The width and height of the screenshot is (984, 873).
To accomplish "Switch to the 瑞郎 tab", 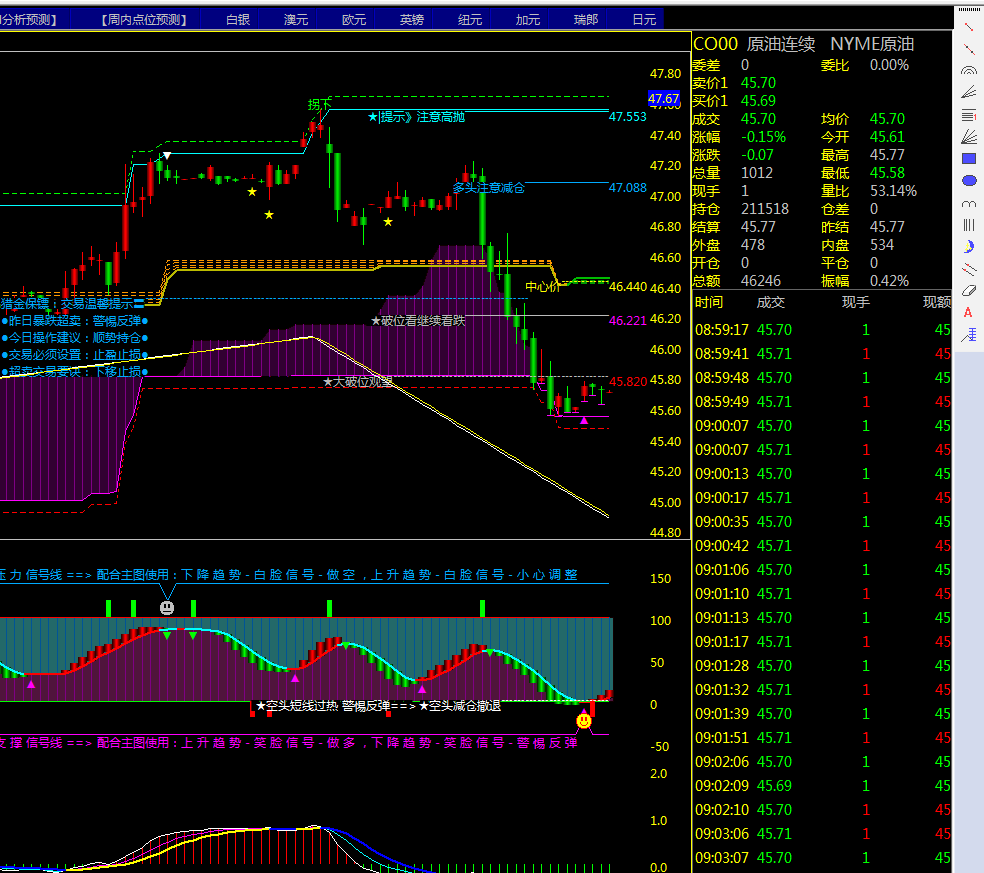I will [x=586, y=19].
